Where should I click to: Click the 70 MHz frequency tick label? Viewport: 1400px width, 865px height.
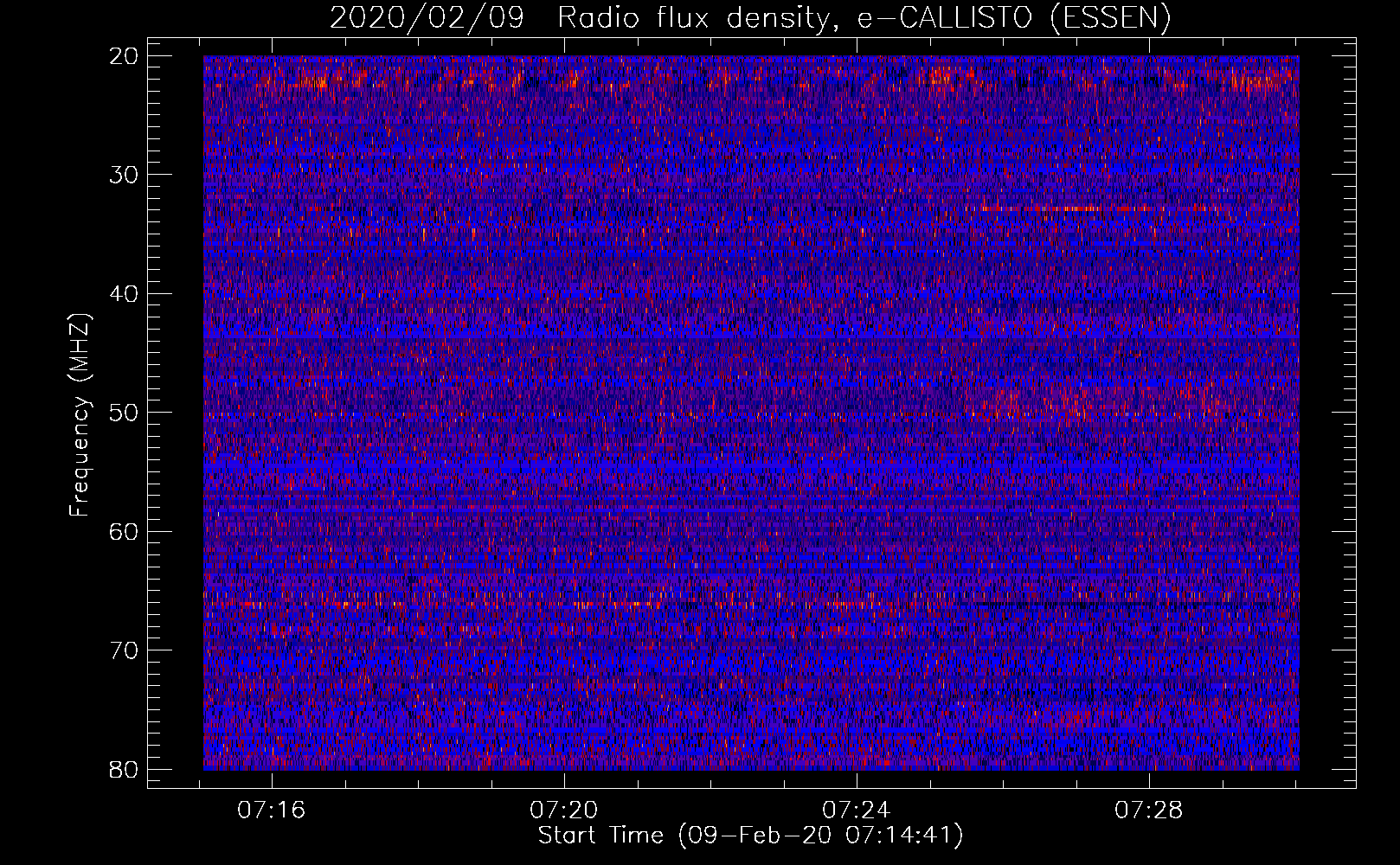click(125, 650)
